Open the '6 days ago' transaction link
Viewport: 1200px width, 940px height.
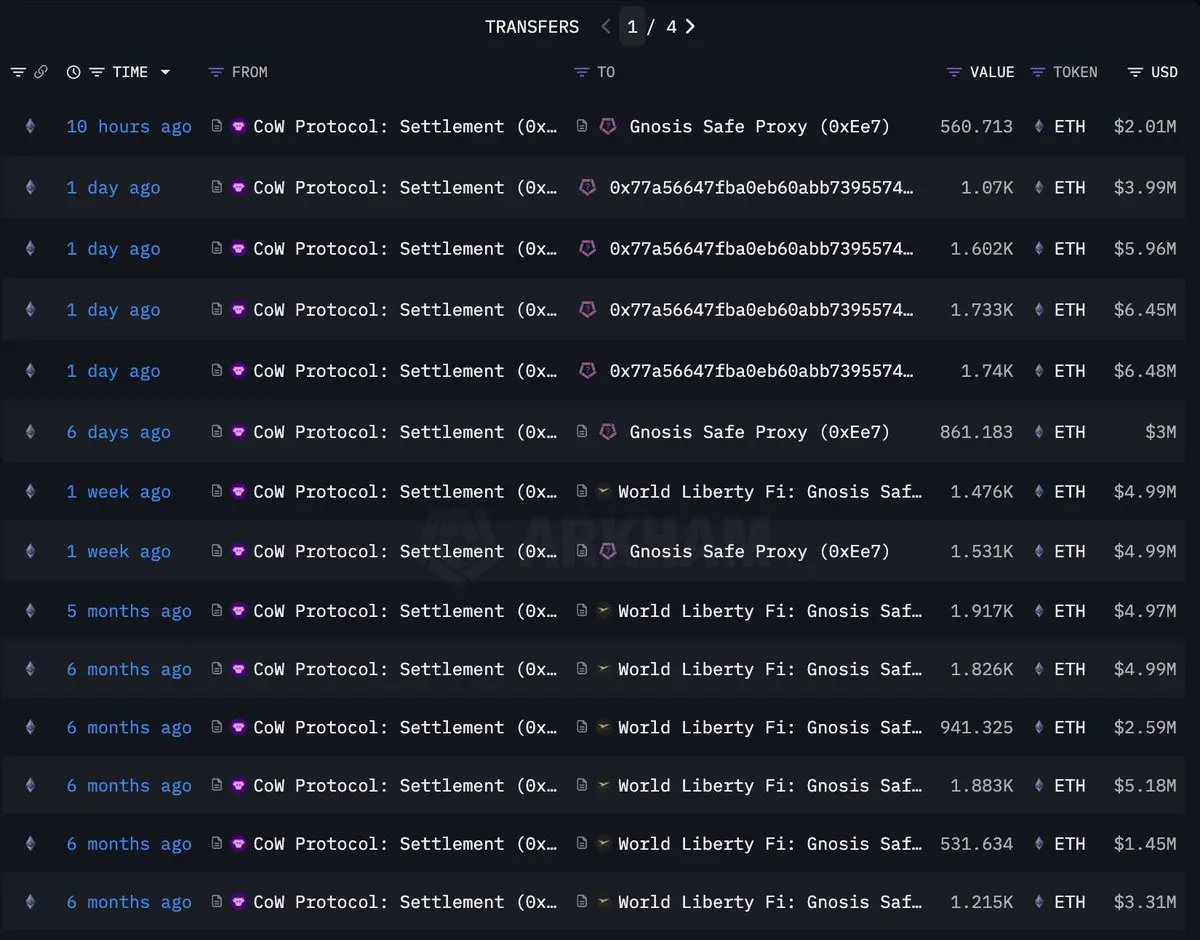119,432
